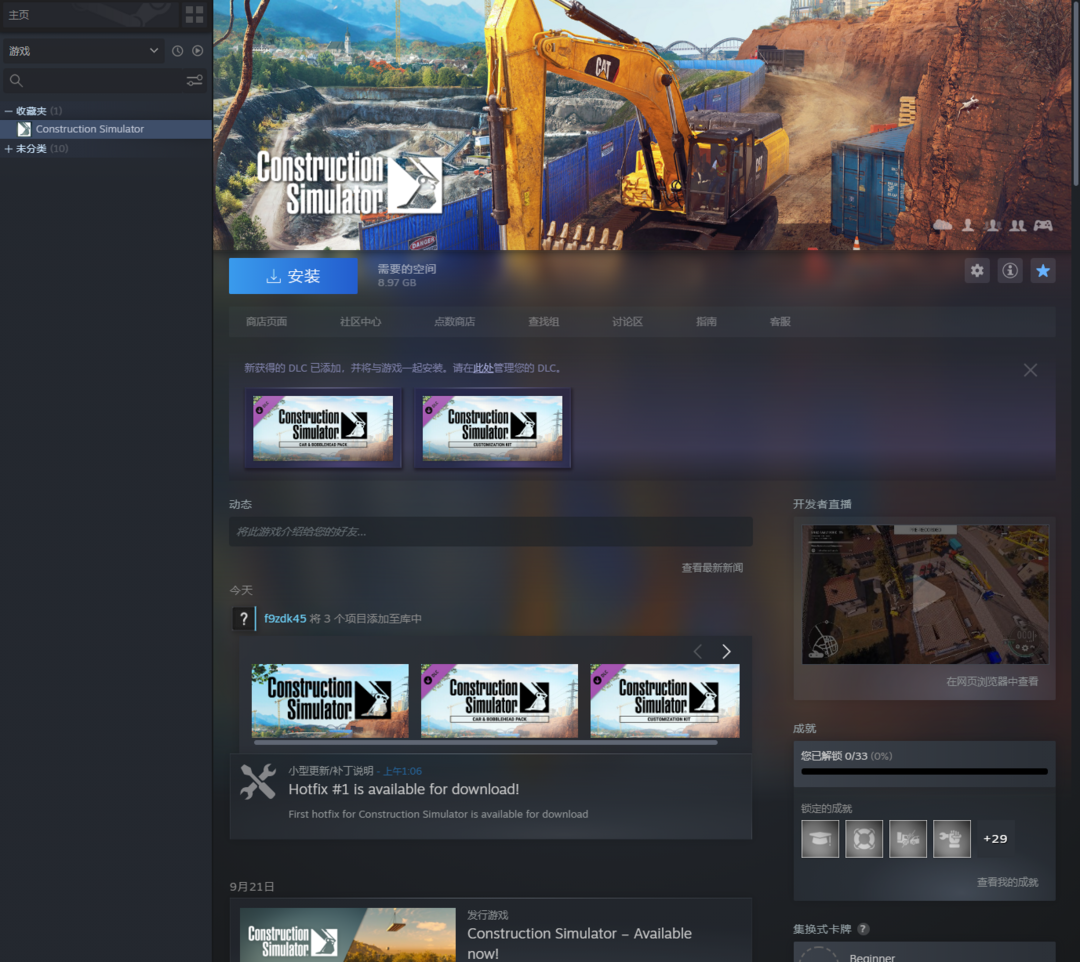This screenshot has height=962, width=1080.
Task: Click the trading cards help question mark
Action: point(863,929)
